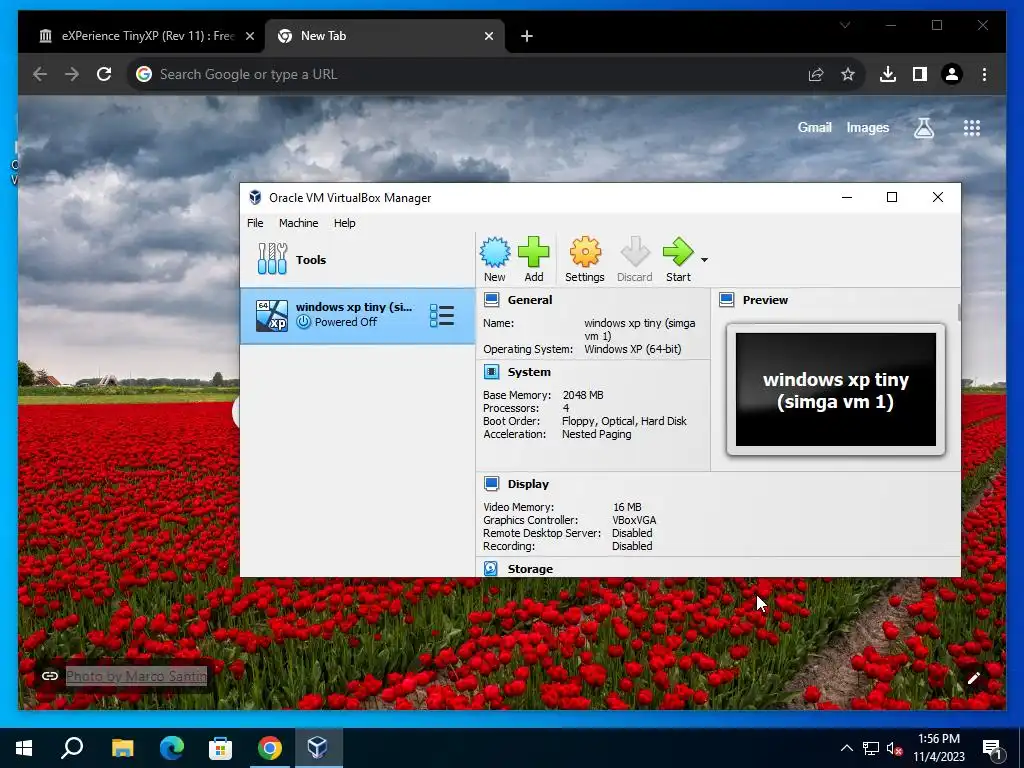Open Chrome profile avatar
Screen dimensions: 1024x768
point(952,74)
